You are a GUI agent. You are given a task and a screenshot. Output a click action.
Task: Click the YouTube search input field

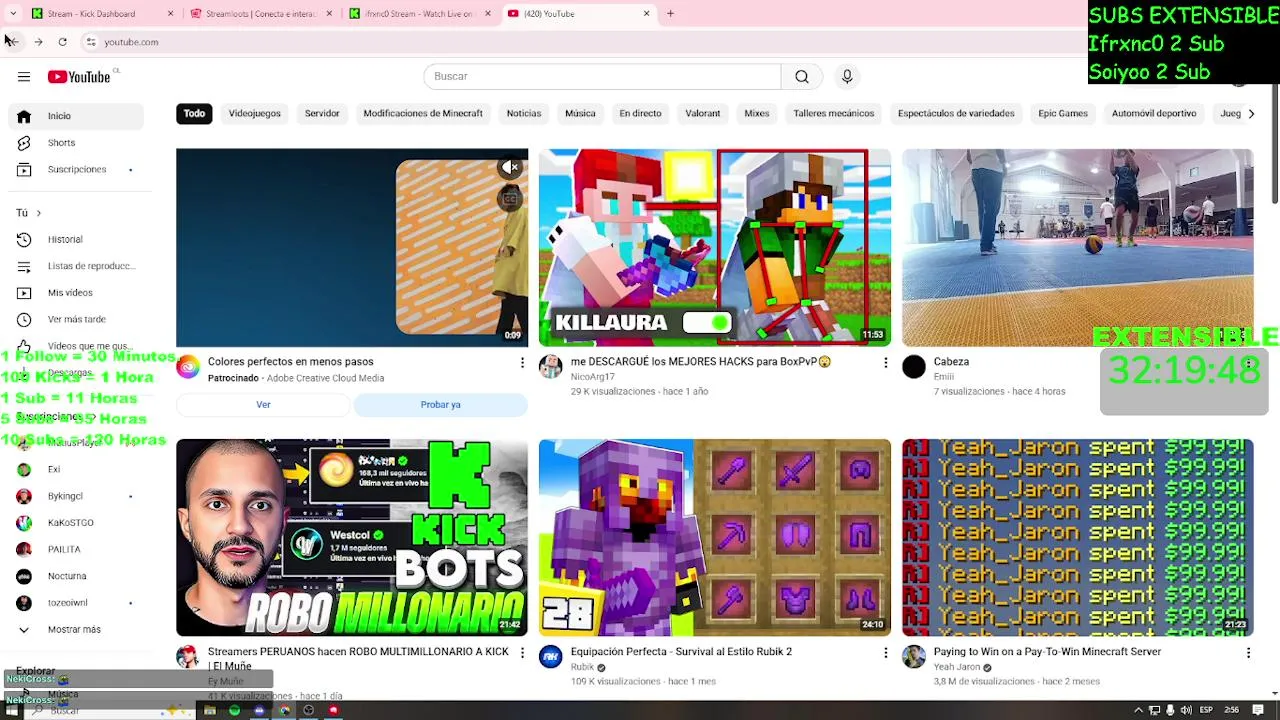[602, 77]
